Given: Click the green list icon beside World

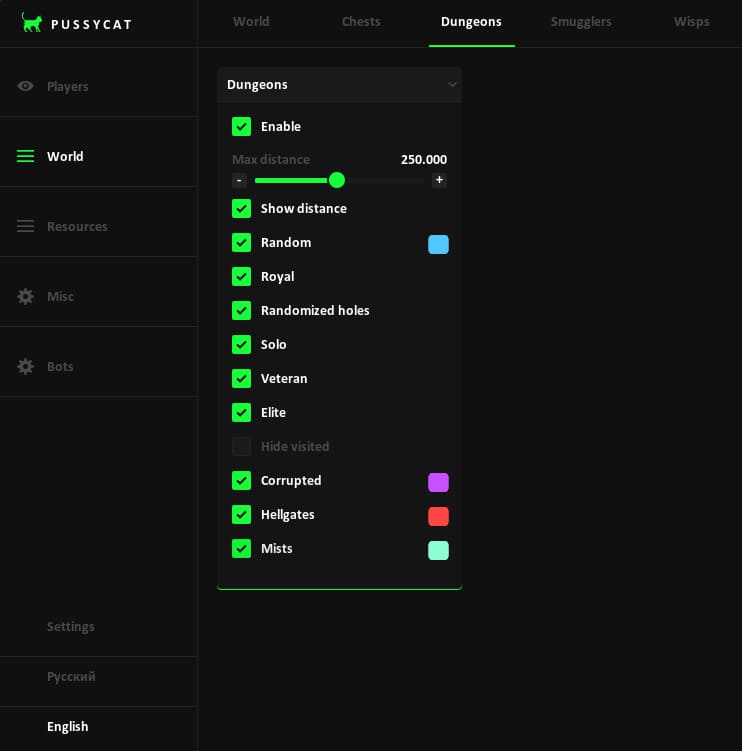Looking at the screenshot, I should tap(25, 156).
